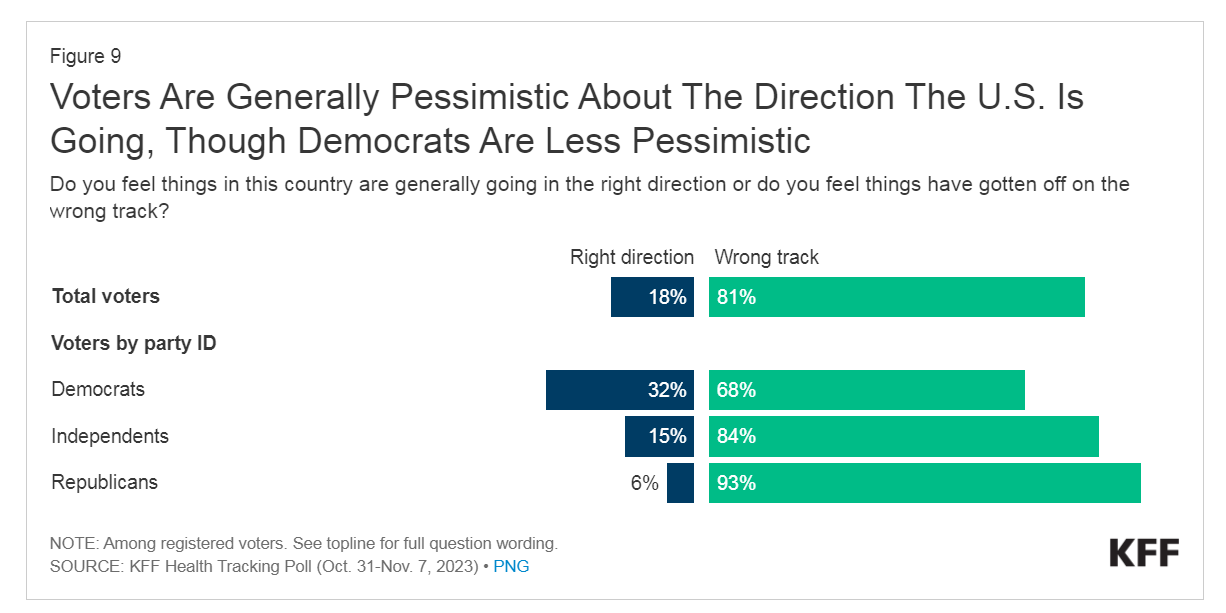
Task: Click the Independents row label
Action: click(110, 436)
